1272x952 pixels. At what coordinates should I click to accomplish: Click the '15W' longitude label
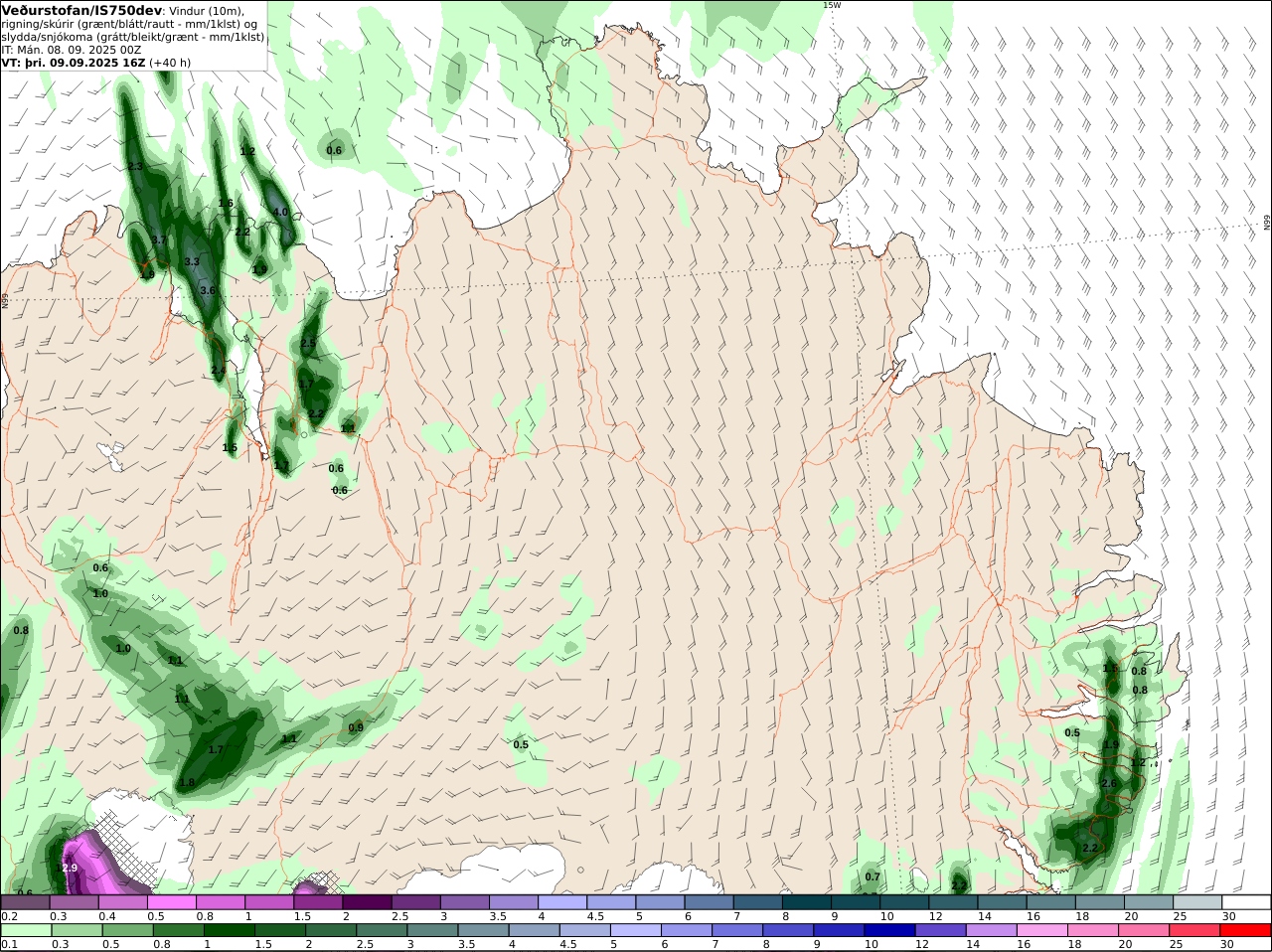(x=832, y=5)
